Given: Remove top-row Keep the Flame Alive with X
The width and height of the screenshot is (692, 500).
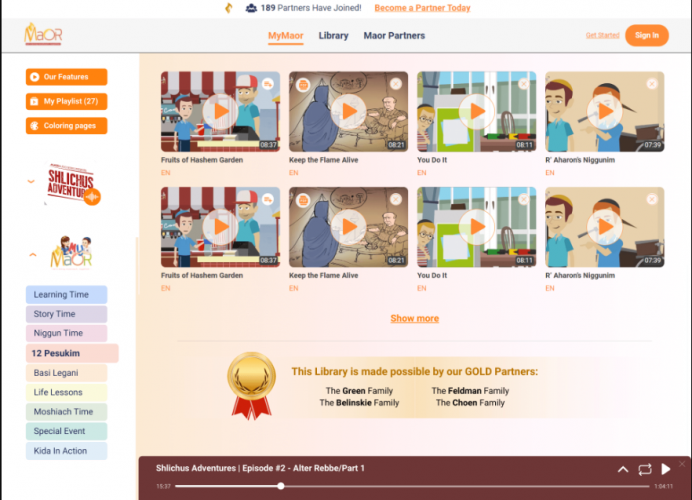Looking at the screenshot, I should coord(396,84).
